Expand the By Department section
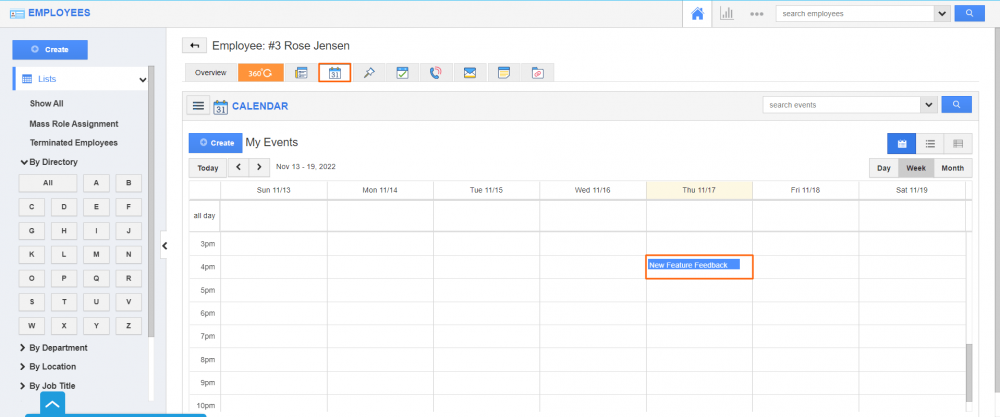The height and width of the screenshot is (417, 1000). [58, 348]
